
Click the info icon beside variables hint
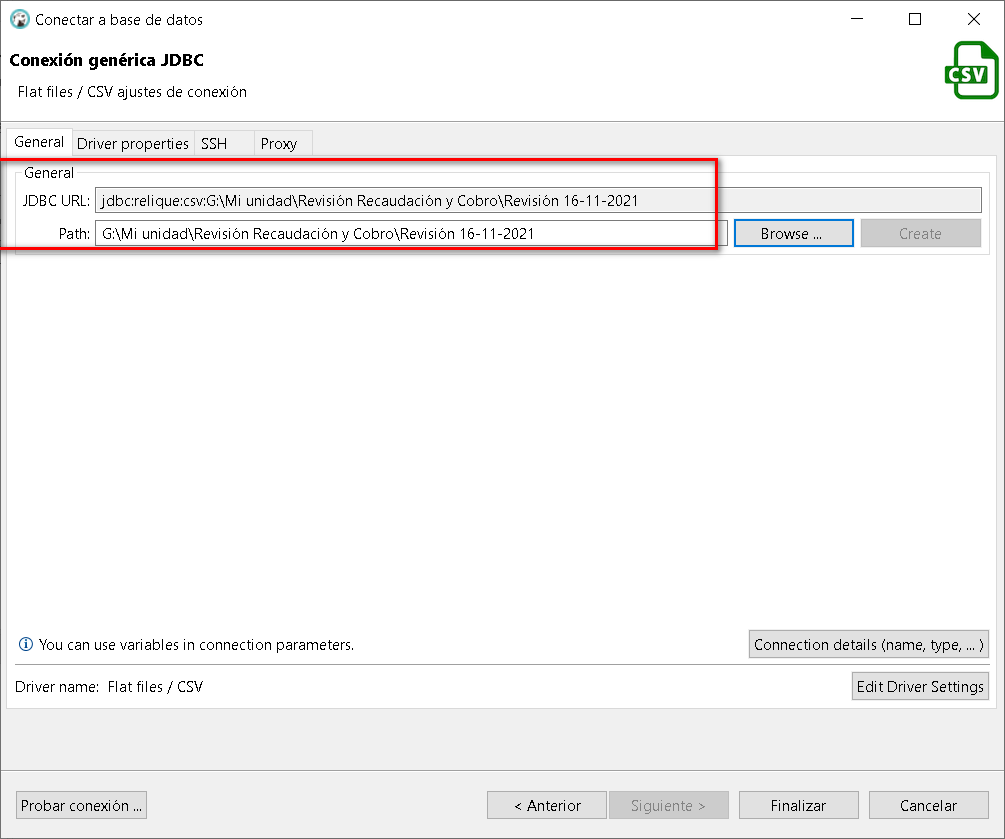coord(26,644)
